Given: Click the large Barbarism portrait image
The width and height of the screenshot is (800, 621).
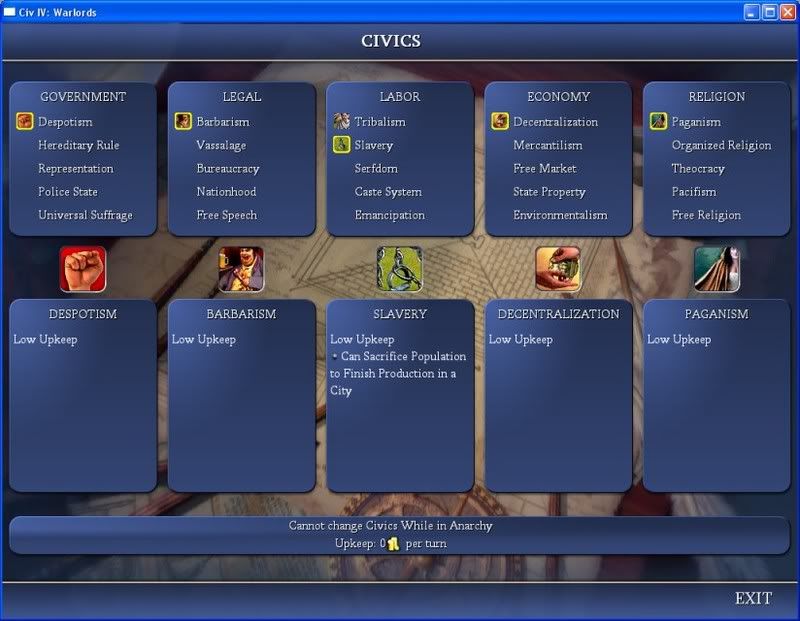Looking at the screenshot, I should [241, 269].
